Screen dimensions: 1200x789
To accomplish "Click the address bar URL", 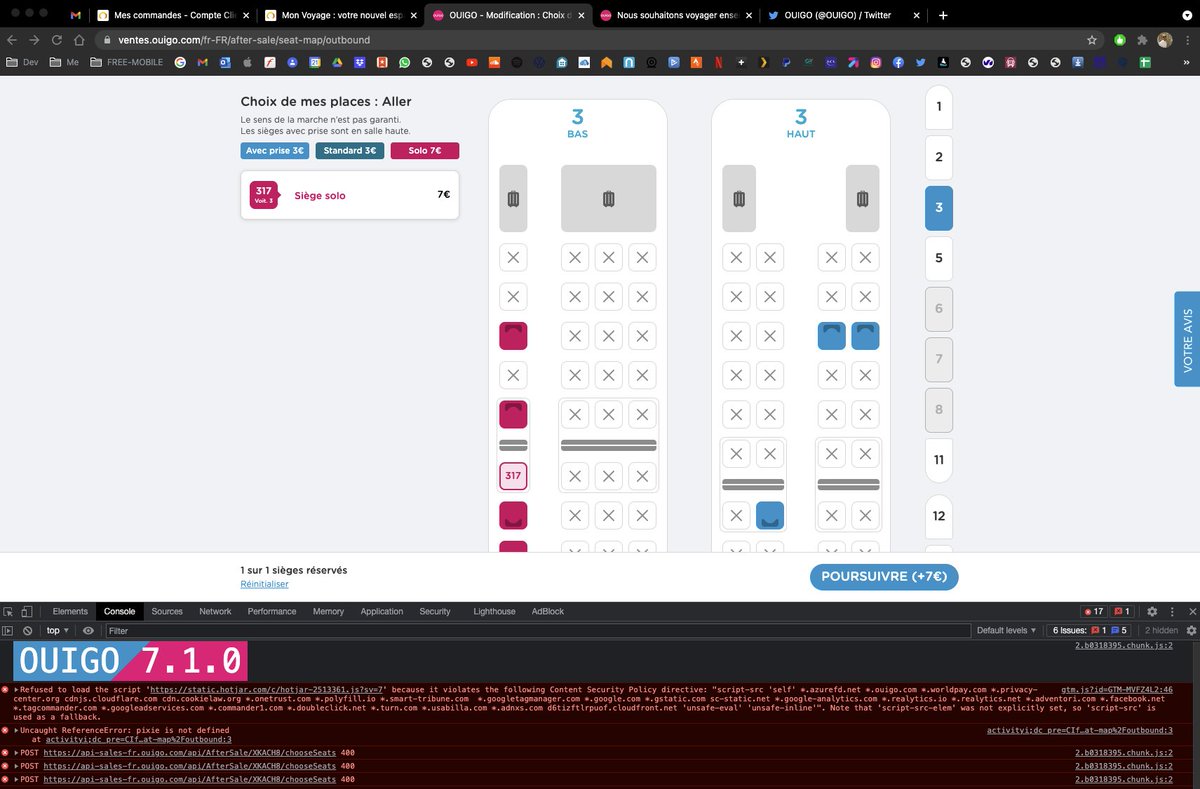I will (x=246, y=40).
